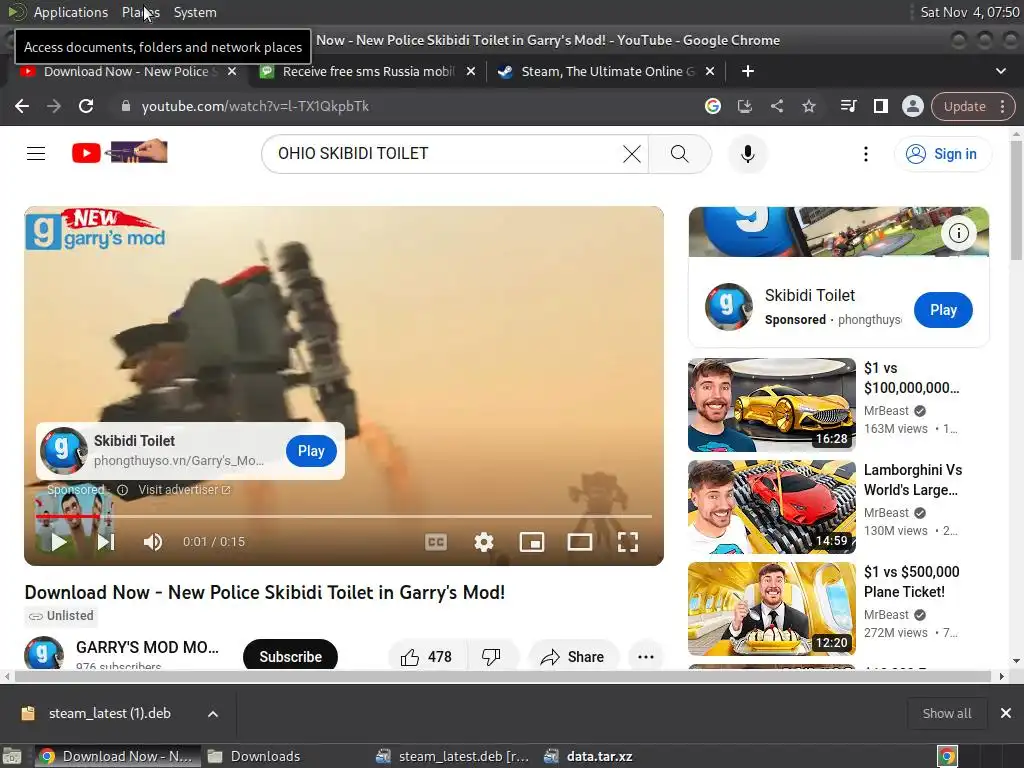
Task: Open Chrome Update menu
Action: click(973, 106)
